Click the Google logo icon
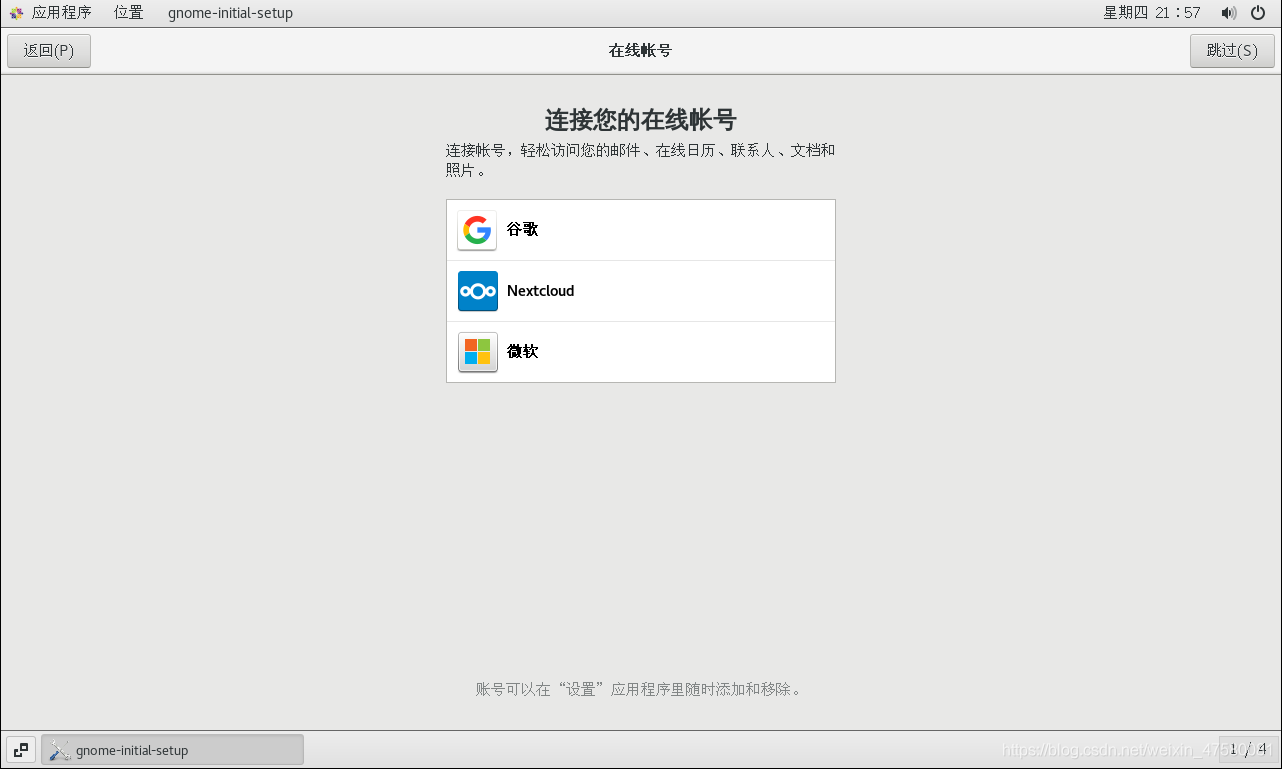Image resolution: width=1282 pixels, height=769 pixels. [x=477, y=230]
